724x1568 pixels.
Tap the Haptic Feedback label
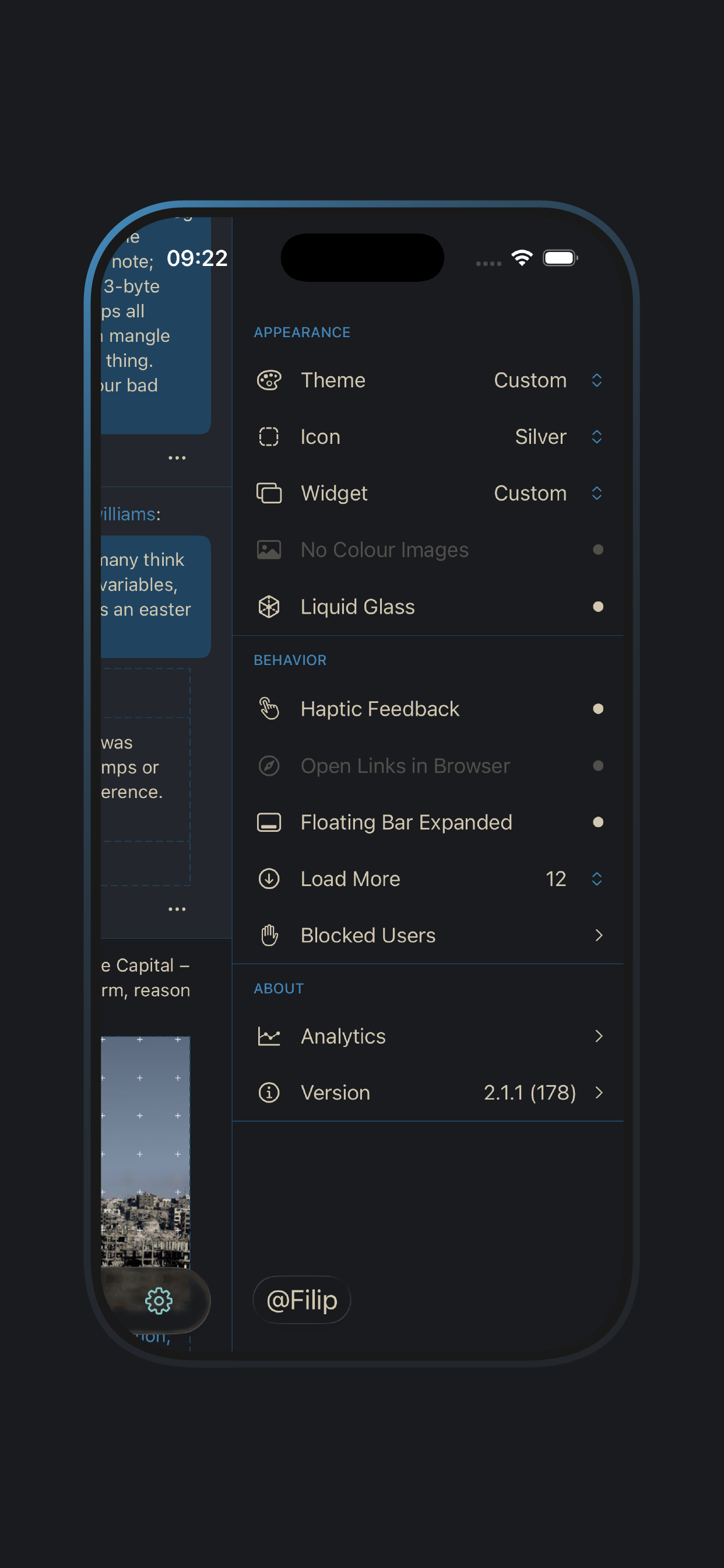[x=379, y=709]
